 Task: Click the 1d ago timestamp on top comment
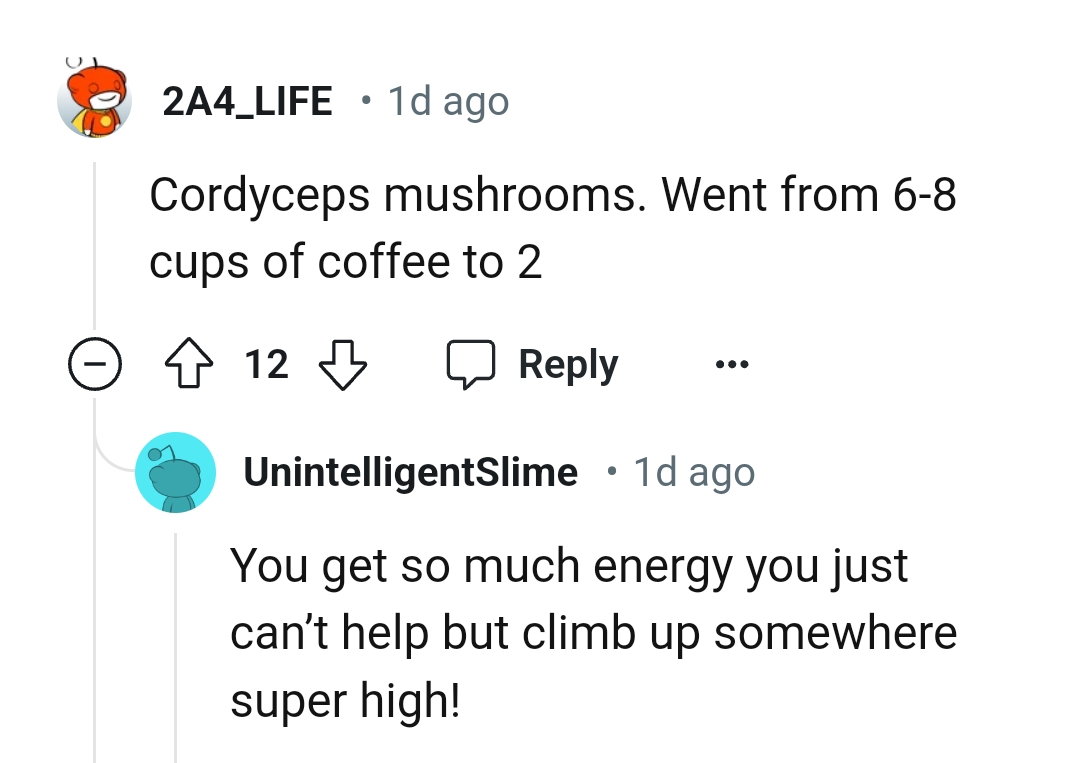tap(447, 100)
